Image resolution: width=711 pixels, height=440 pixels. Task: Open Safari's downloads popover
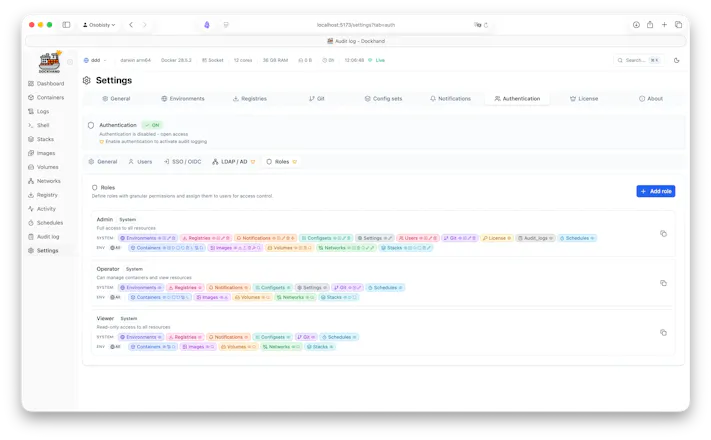(636, 25)
